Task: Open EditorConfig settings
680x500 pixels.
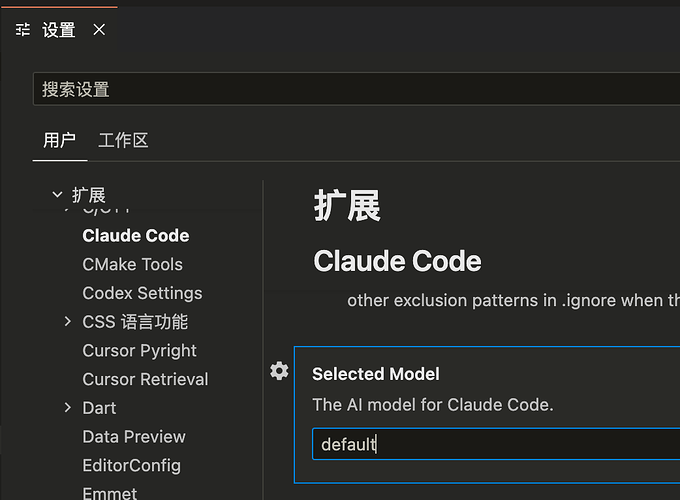Action: coord(132,465)
